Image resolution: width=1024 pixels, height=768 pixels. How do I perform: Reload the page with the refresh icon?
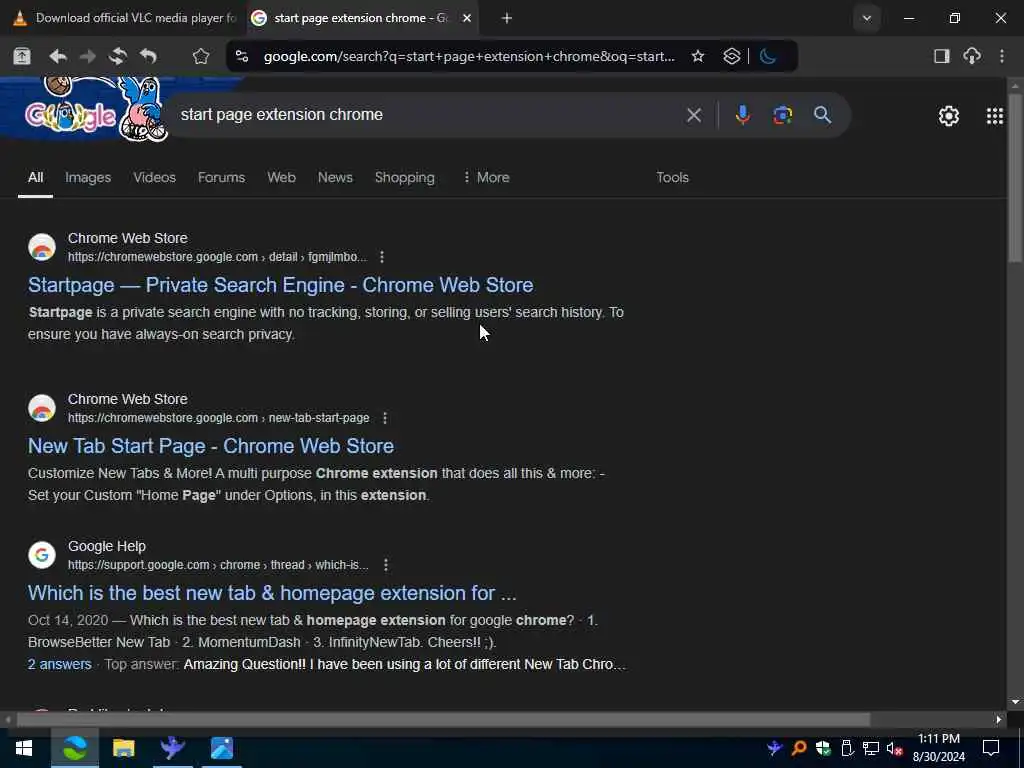118,57
